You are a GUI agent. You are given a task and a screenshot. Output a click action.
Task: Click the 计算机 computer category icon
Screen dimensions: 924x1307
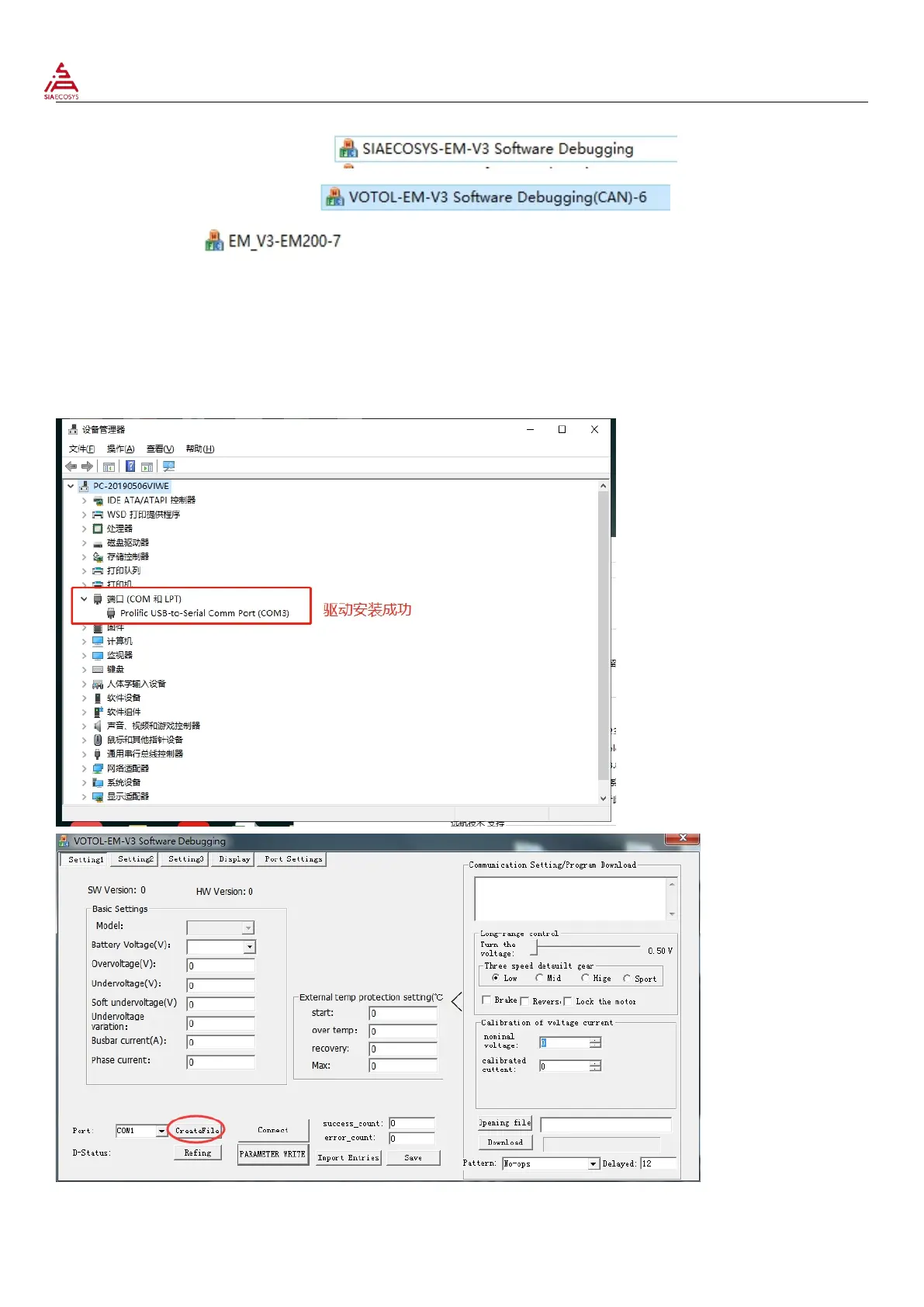(x=98, y=641)
